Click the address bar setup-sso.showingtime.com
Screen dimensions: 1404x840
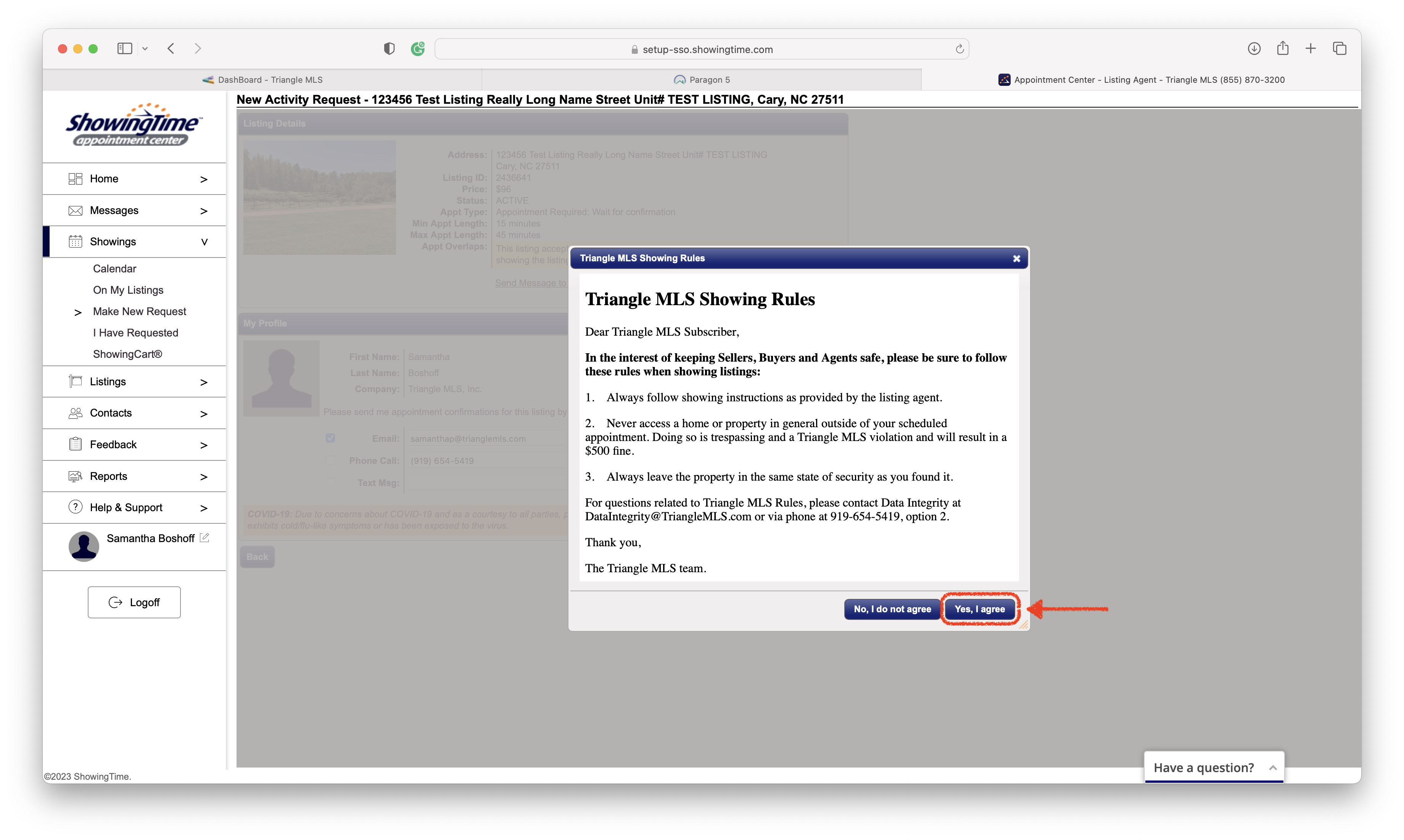pyautogui.click(x=702, y=49)
